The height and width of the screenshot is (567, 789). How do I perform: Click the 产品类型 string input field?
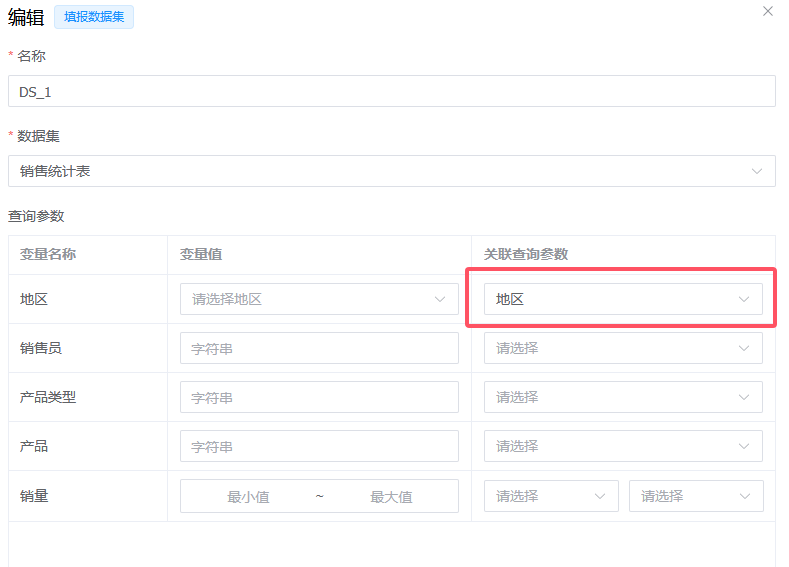(319, 397)
